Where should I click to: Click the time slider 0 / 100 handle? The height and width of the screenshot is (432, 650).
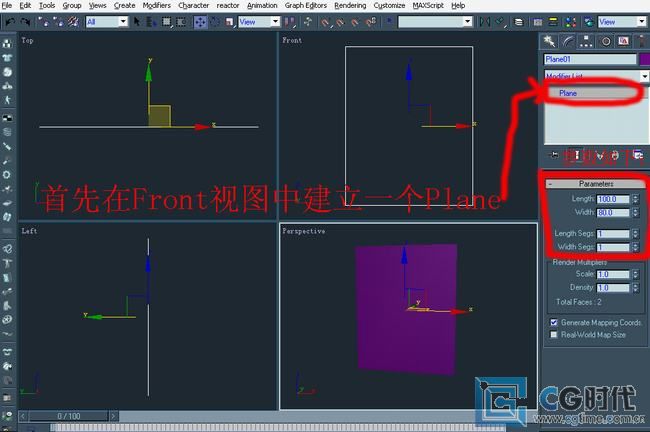click(x=69, y=416)
